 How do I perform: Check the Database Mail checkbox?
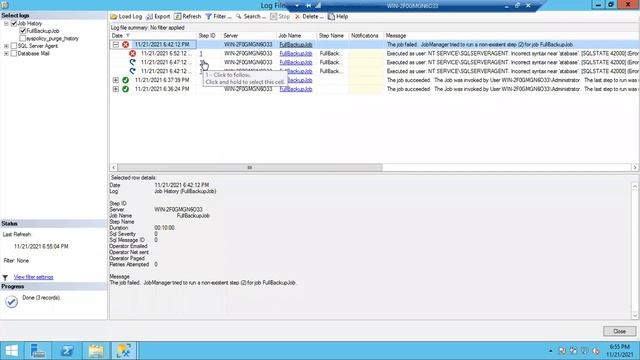(x=14, y=53)
